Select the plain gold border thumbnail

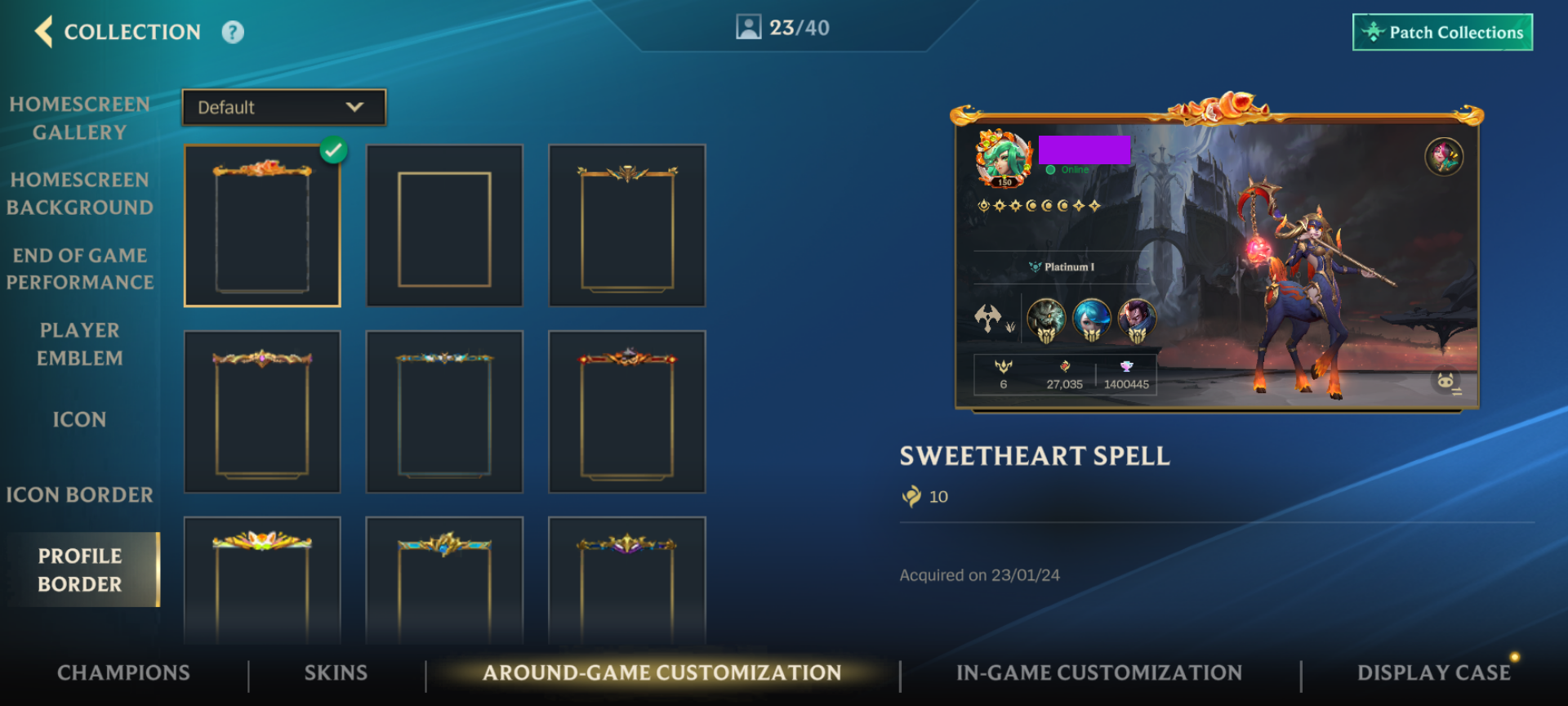tap(444, 226)
